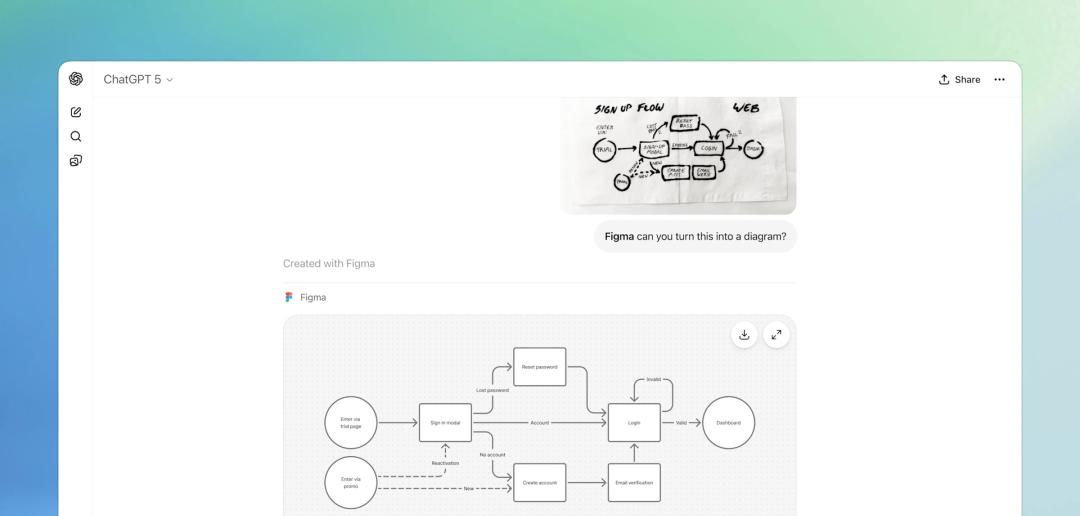
Task: Open search chats magnifier icon
Action: [x=76, y=136]
